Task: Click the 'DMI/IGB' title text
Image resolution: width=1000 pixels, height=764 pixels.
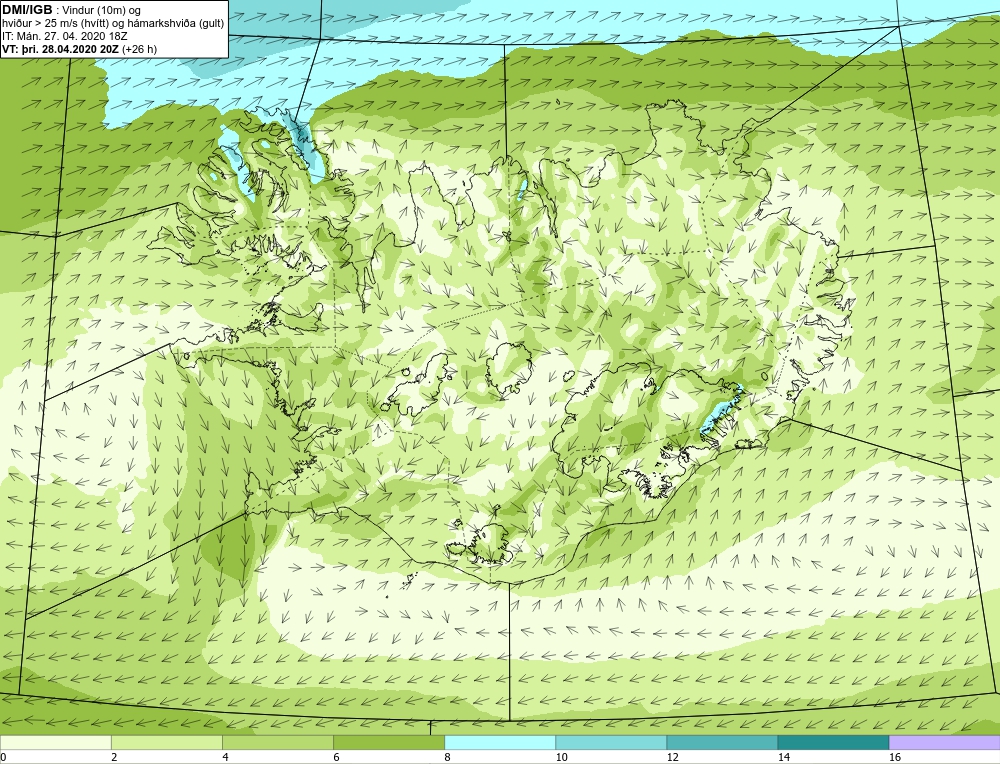Action: (x=27, y=10)
